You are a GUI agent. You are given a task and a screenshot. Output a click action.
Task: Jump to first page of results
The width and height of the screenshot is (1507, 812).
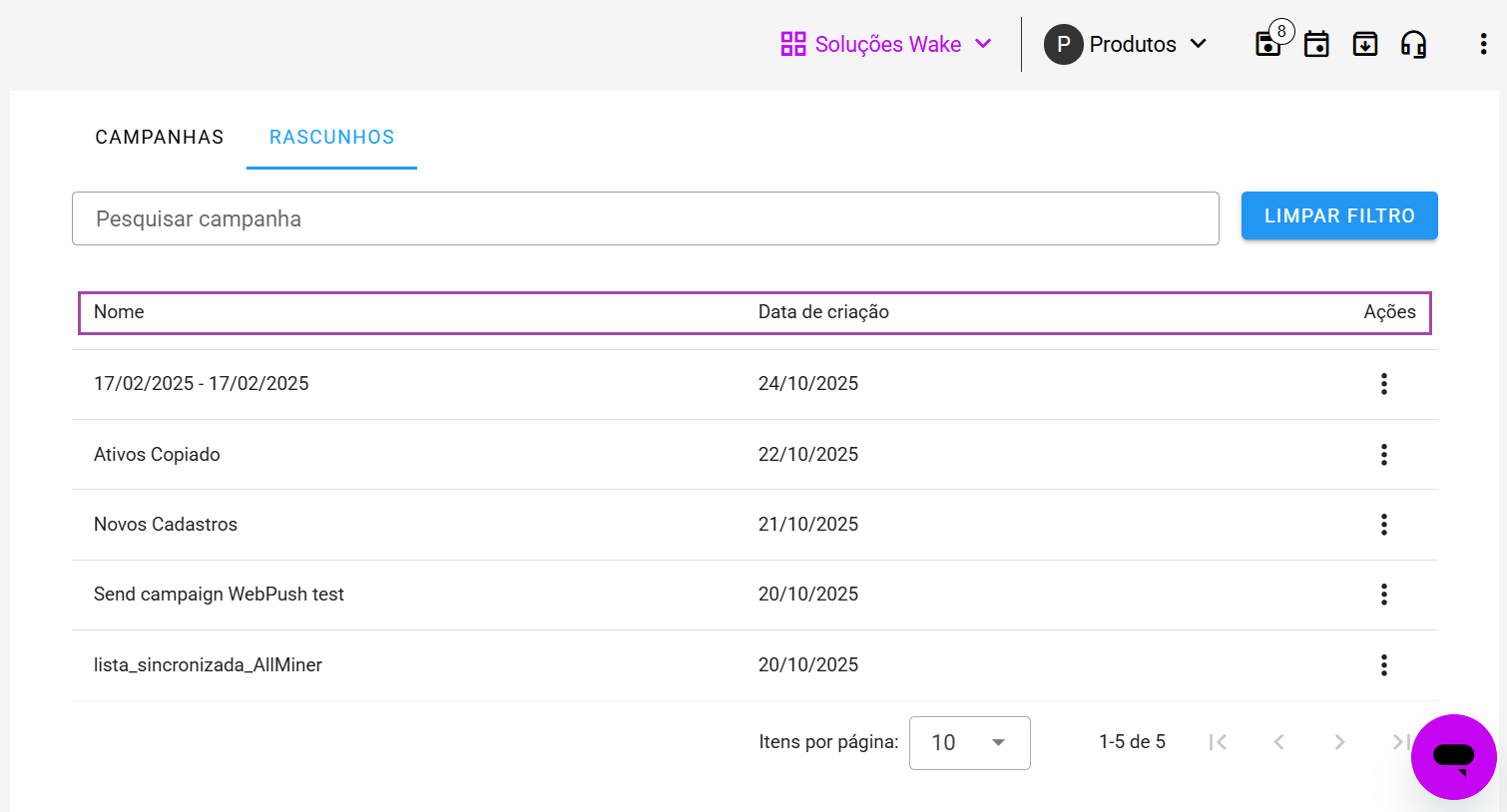coord(1218,742)
